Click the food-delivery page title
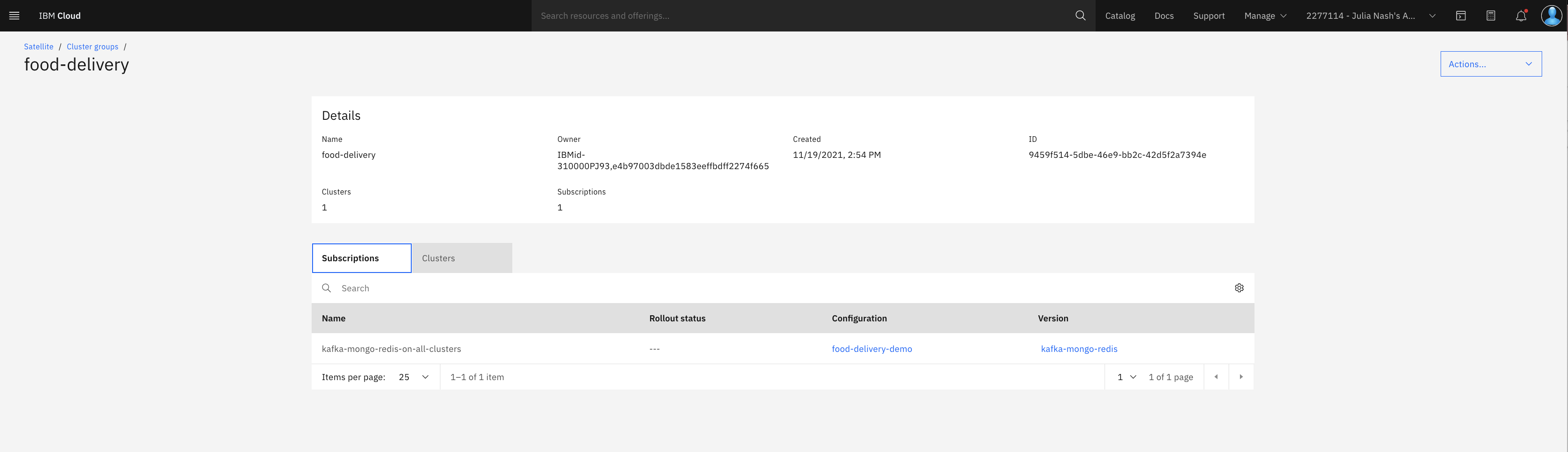The image size is (1568, 452). coord(76,64)
